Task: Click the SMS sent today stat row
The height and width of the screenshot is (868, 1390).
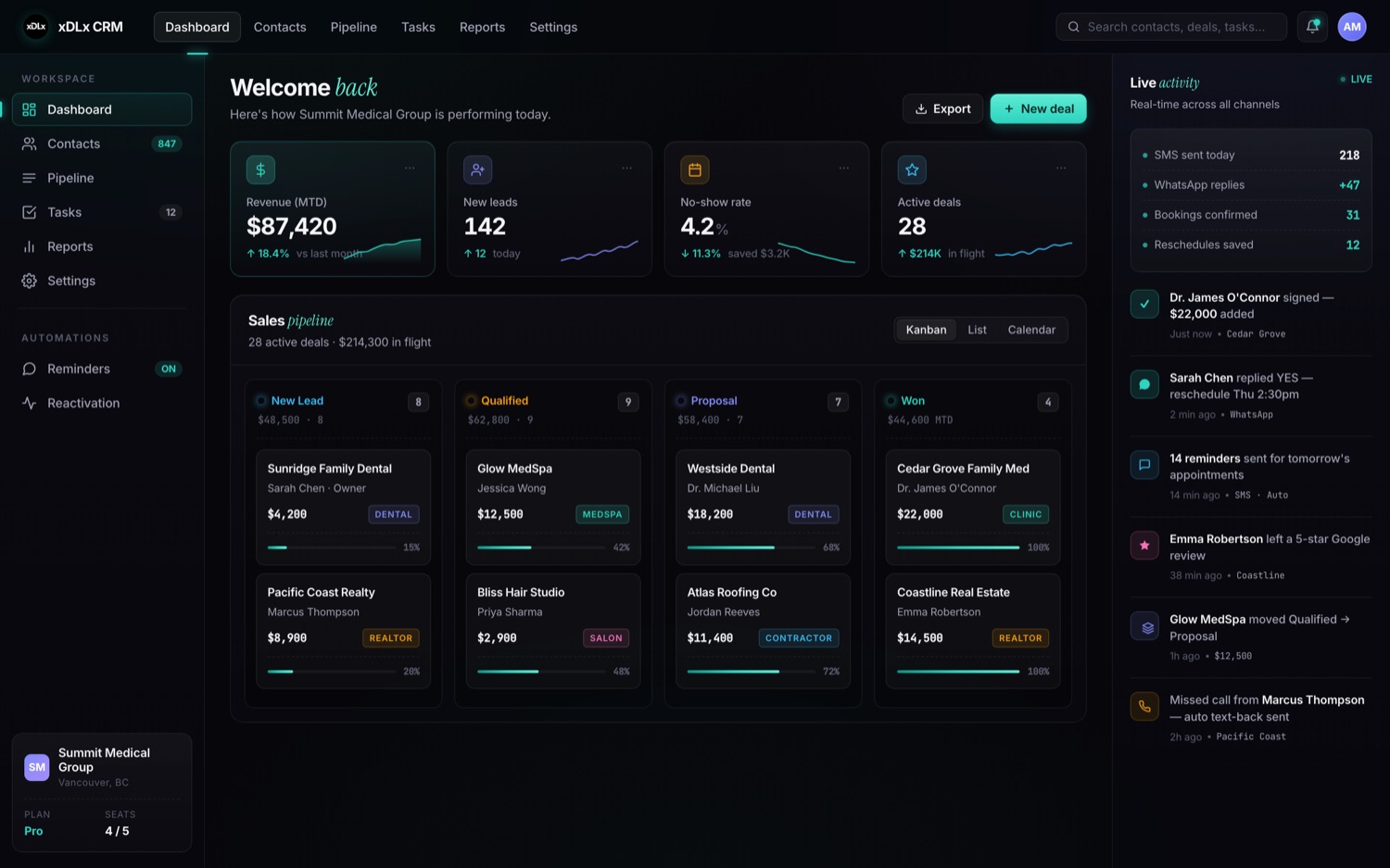Action: (x=1251, y=156)
